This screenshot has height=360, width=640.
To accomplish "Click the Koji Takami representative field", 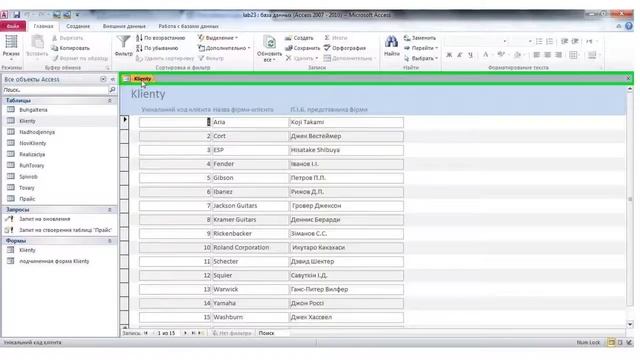I will coord(346,122).
